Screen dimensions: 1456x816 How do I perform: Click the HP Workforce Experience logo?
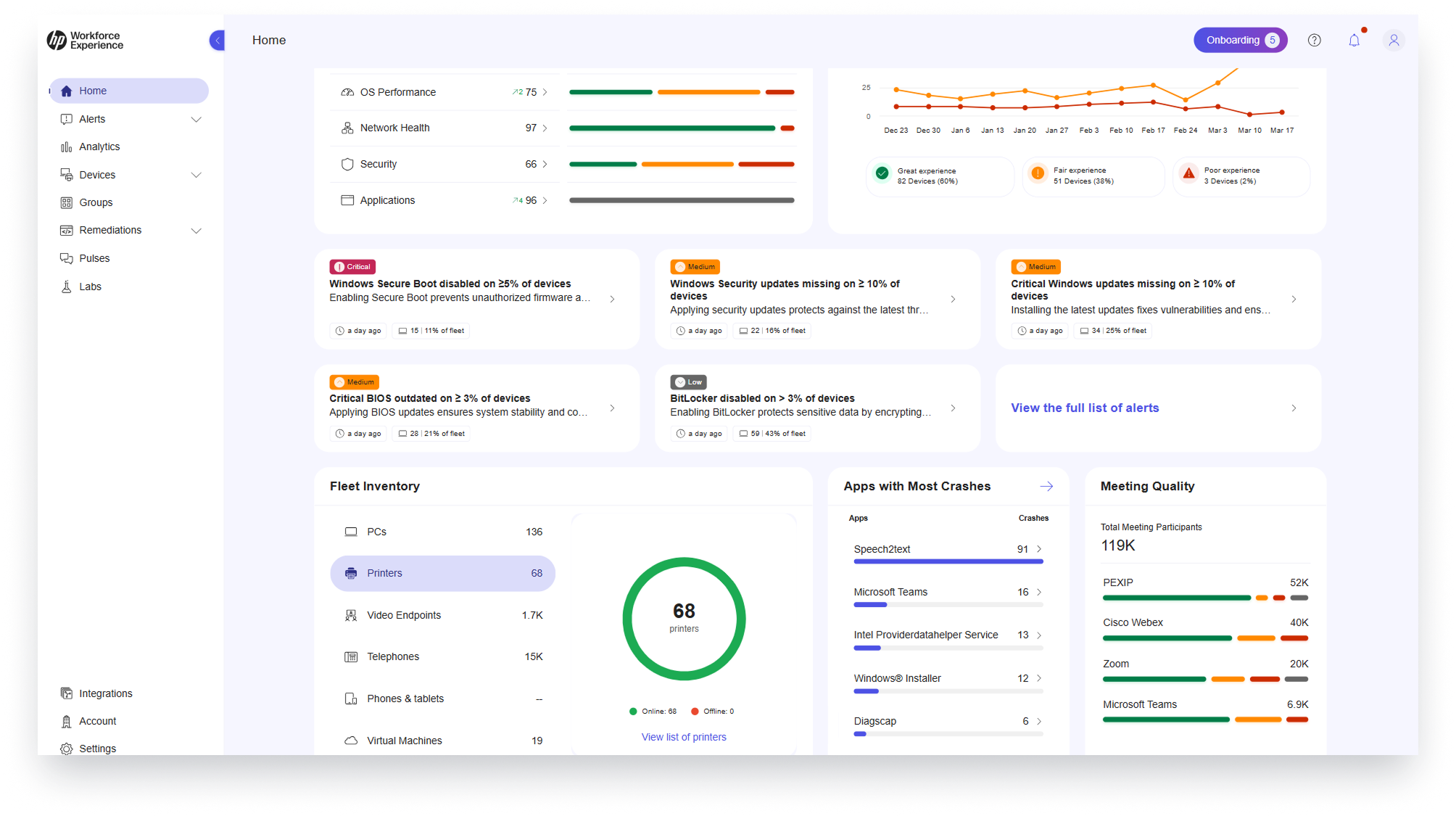[x=86, y=41]
